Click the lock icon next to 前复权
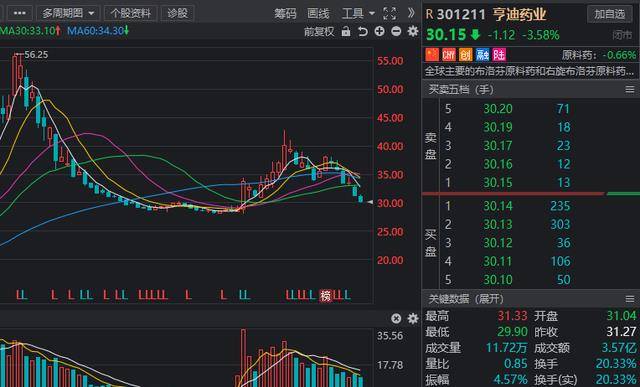The width and height of the screenshot is (640, 387). (346, 31)
